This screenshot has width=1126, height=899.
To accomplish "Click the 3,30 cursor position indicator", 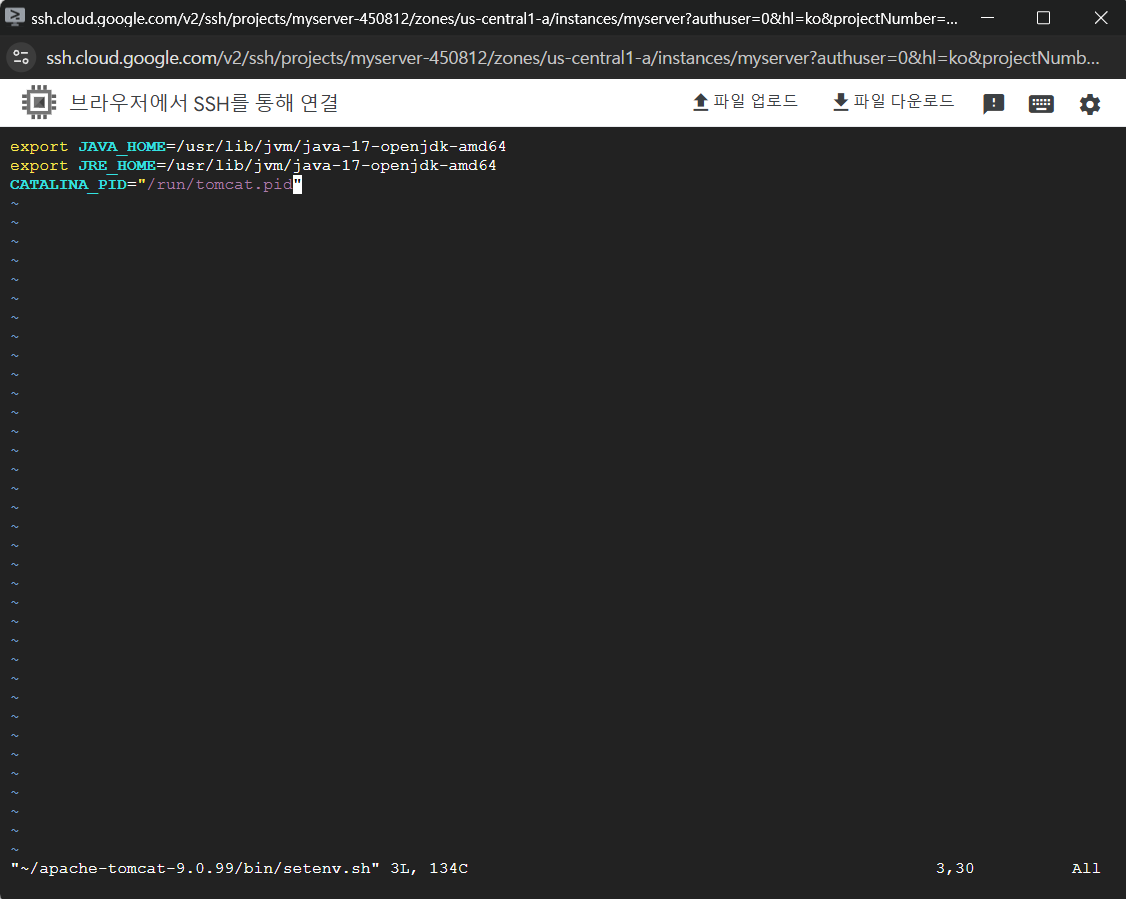I will pos(954,868).
